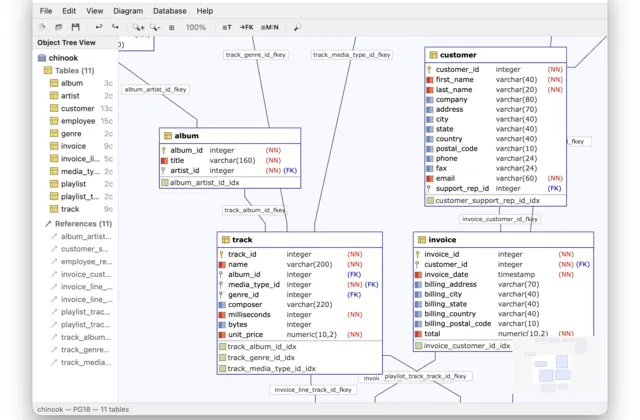Click the track table header icon

point(225,240)
